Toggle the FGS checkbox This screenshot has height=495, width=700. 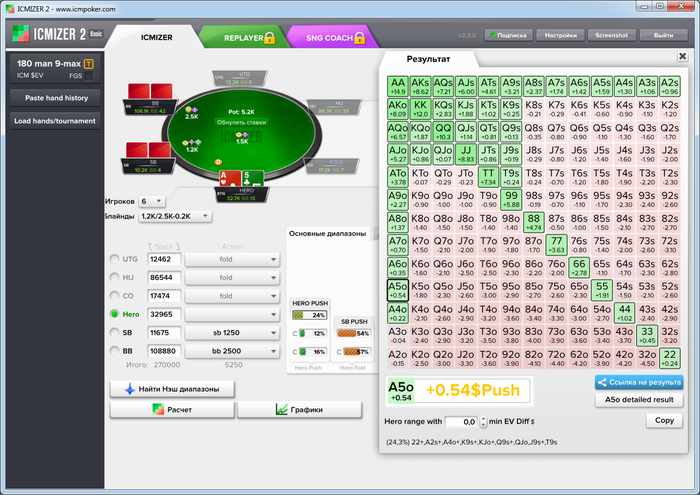(89, 76)
